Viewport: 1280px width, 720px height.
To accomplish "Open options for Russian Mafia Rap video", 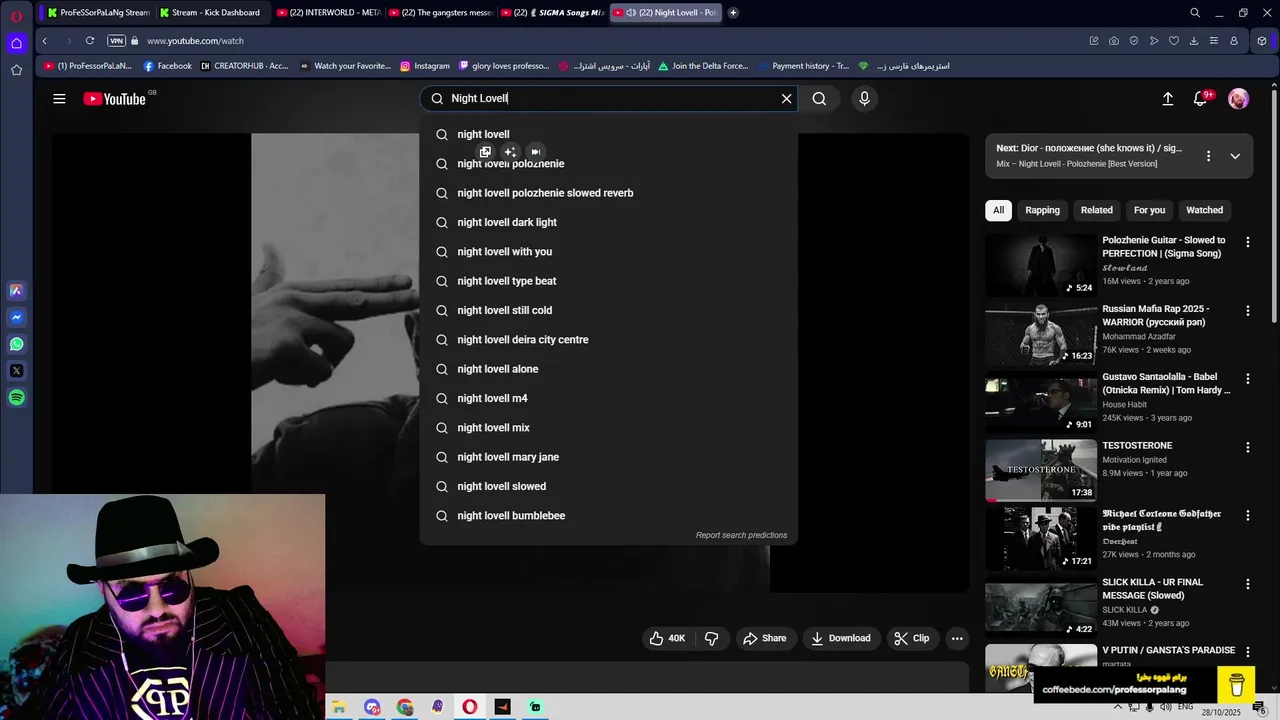I will (x=1247, y=311).
